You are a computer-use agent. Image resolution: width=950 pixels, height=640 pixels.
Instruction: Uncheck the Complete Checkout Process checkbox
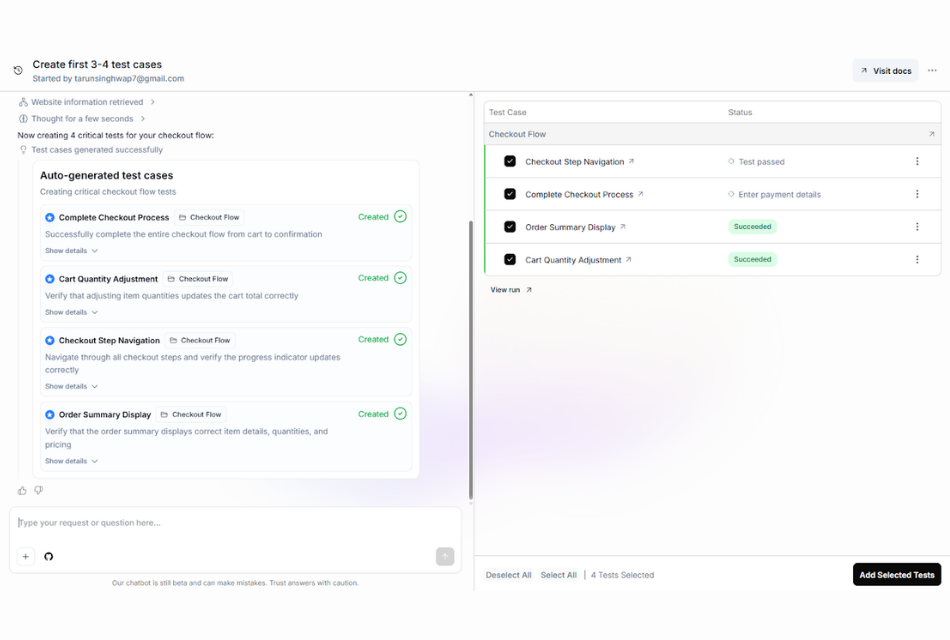510,194
